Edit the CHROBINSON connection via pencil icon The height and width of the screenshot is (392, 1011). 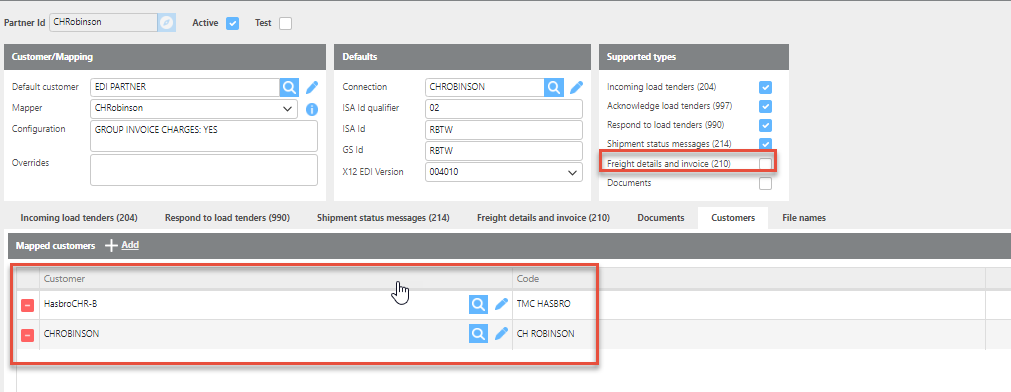tap(577, 87)
